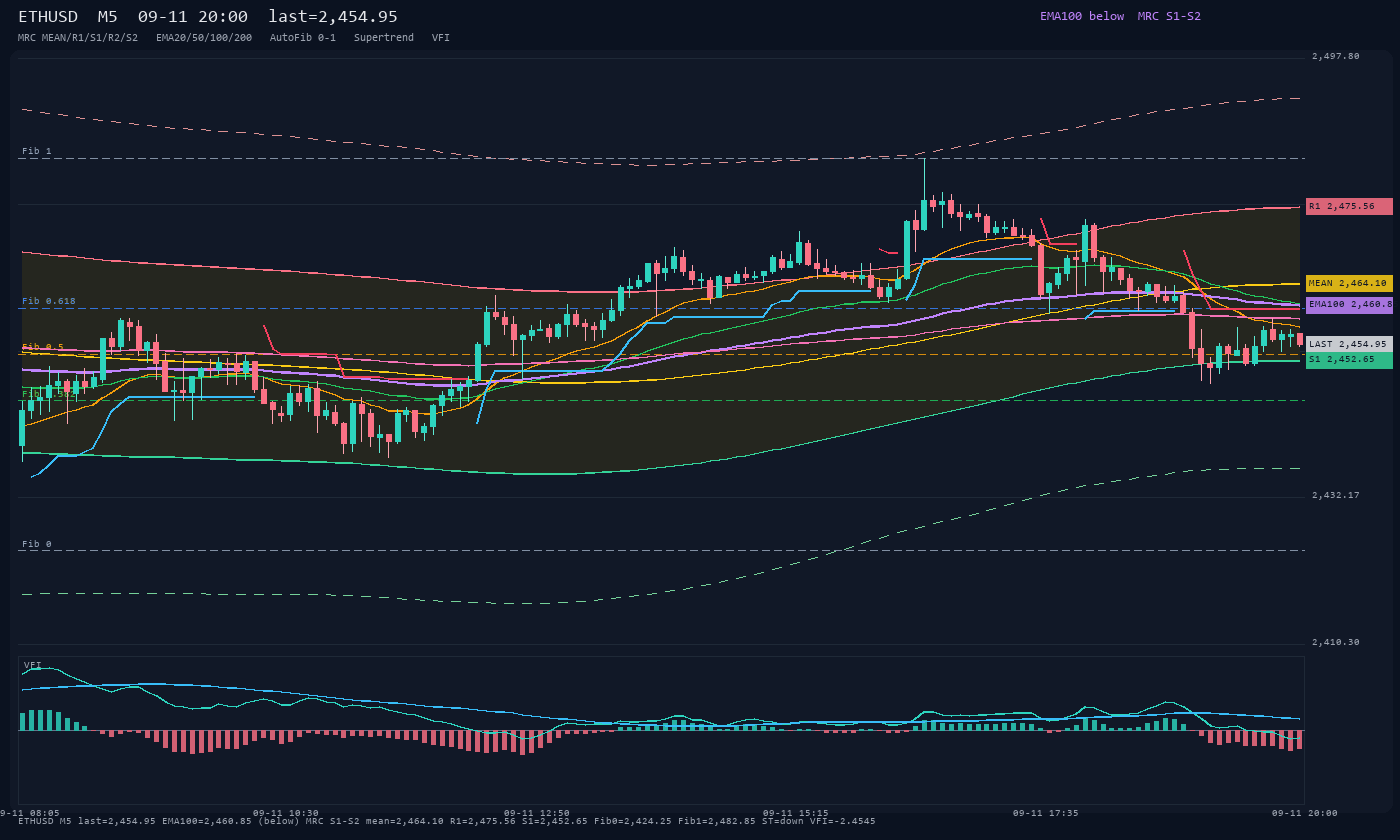Screen dimensions: 1400x840
Task: Click the last=2,454.95 value in the title
Action: tap(333, 16)
